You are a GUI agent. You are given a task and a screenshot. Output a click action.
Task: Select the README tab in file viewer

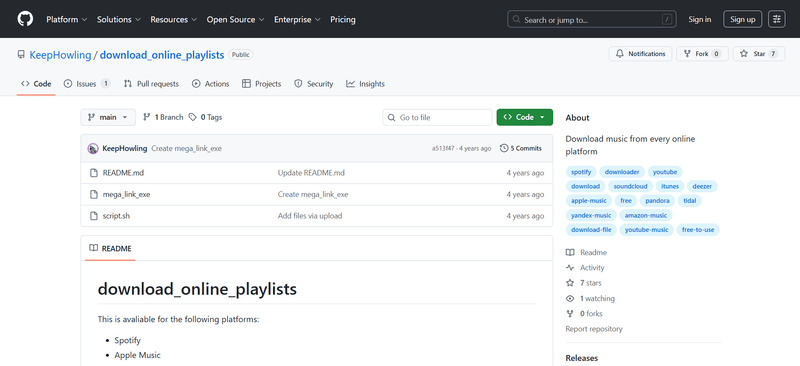[110, 249]
